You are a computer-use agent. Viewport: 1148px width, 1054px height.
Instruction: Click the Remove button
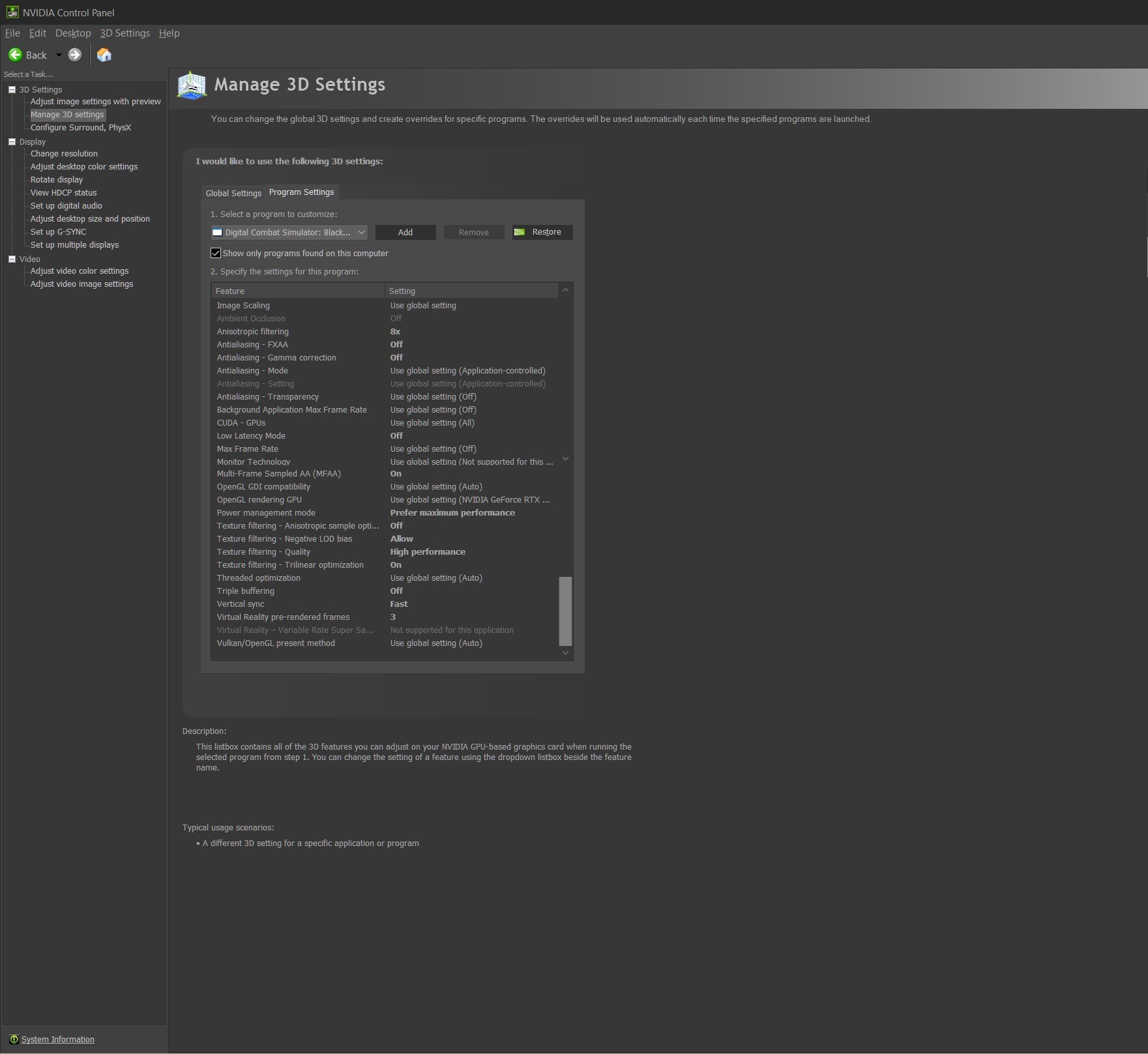pos(474,232)
